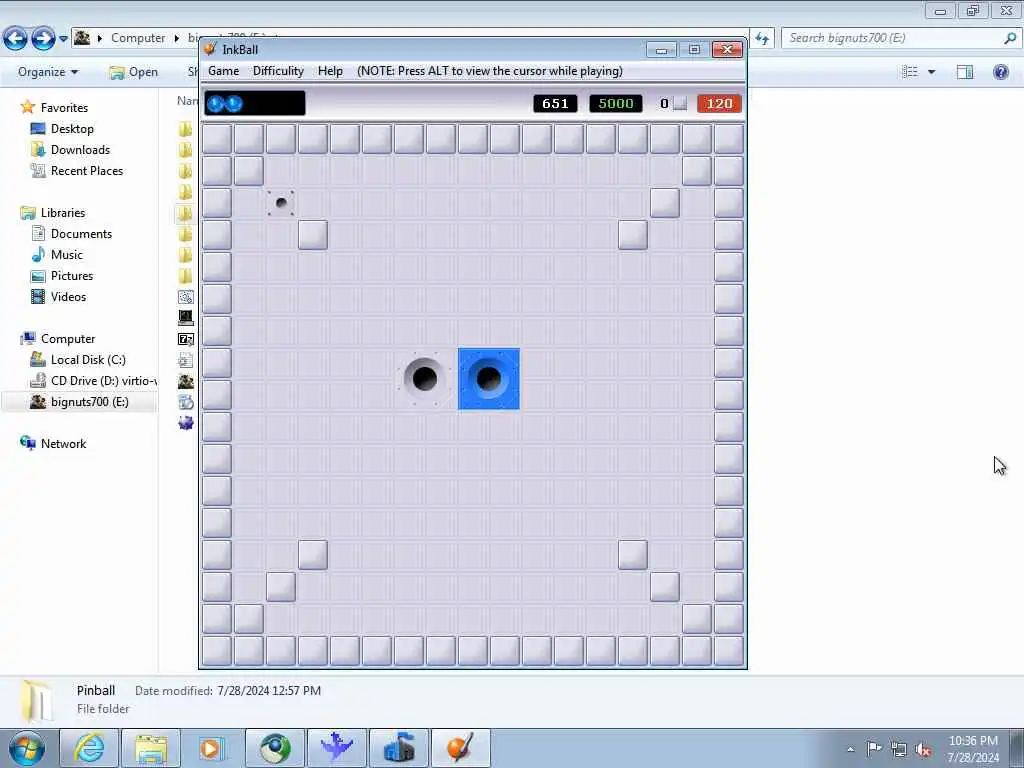
Task: Click the ALT cursor note in menu bar
Action: point(490,71)
